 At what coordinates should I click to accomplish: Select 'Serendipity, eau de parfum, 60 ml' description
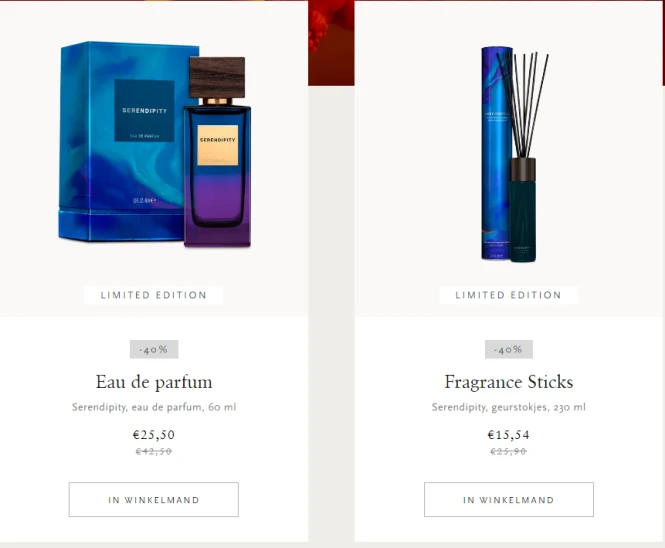coord(154,407)
